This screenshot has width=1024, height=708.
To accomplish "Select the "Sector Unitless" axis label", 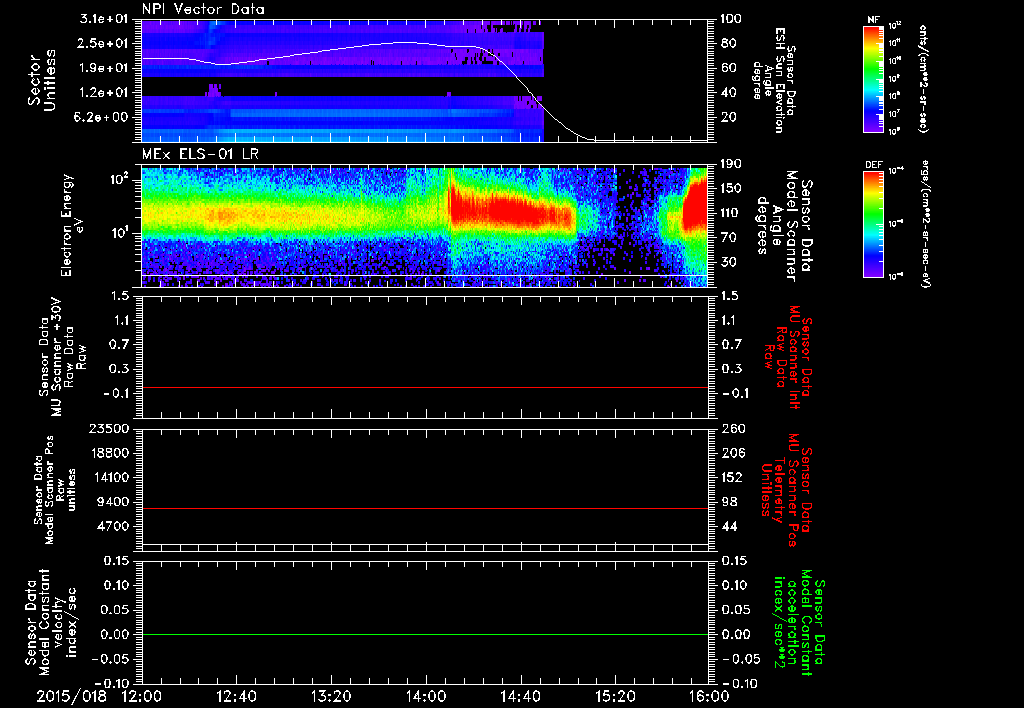I will [x=42, y=80].
